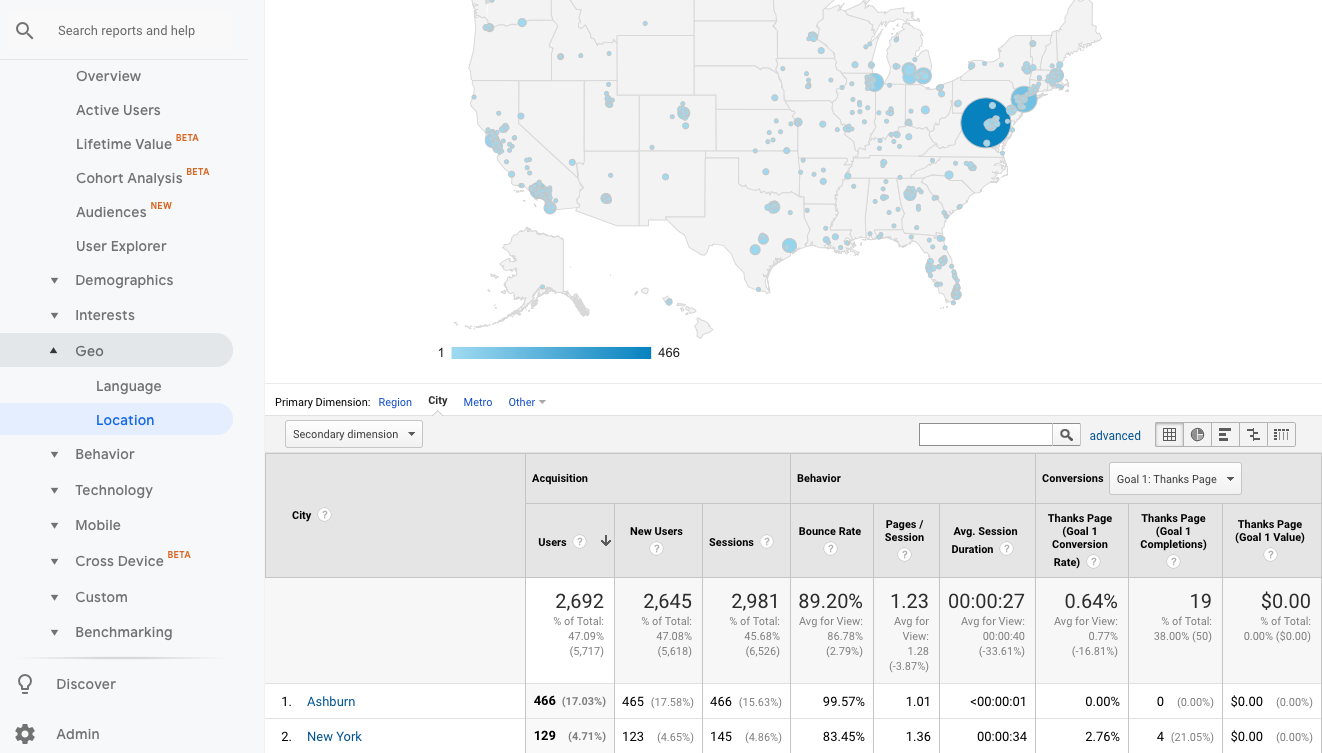Open the comparison view
This screenshot has width=1322, height=753.
coord(1253,434)
